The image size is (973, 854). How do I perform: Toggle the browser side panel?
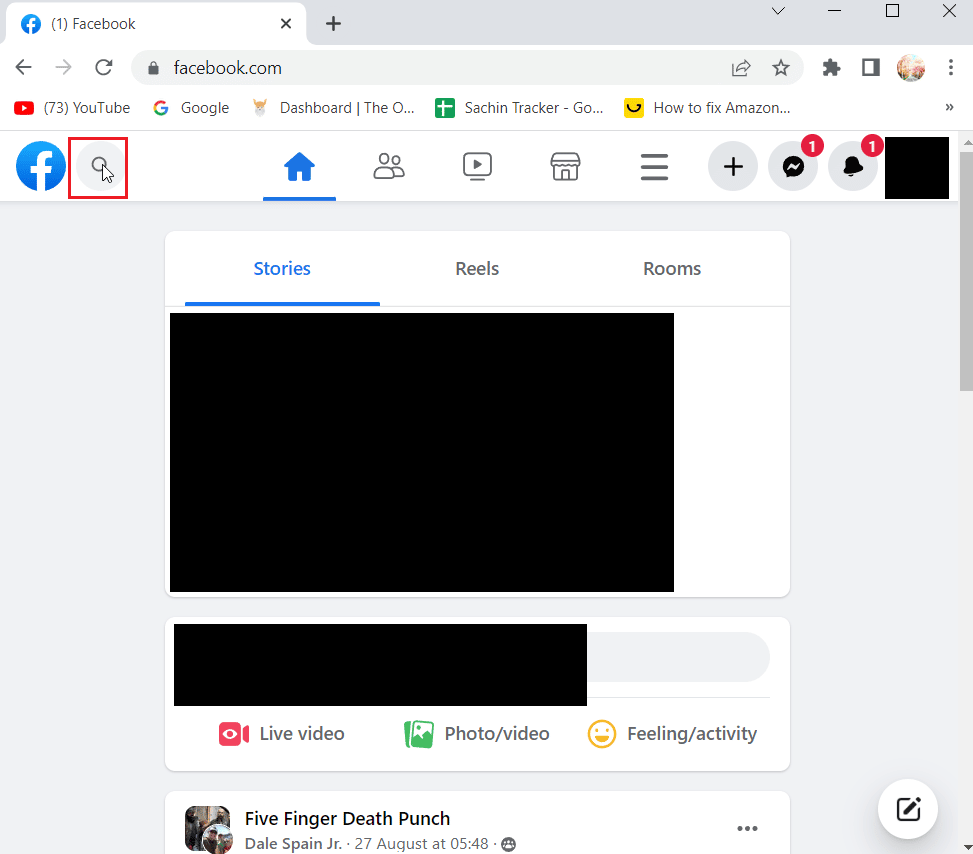point(871,67)
